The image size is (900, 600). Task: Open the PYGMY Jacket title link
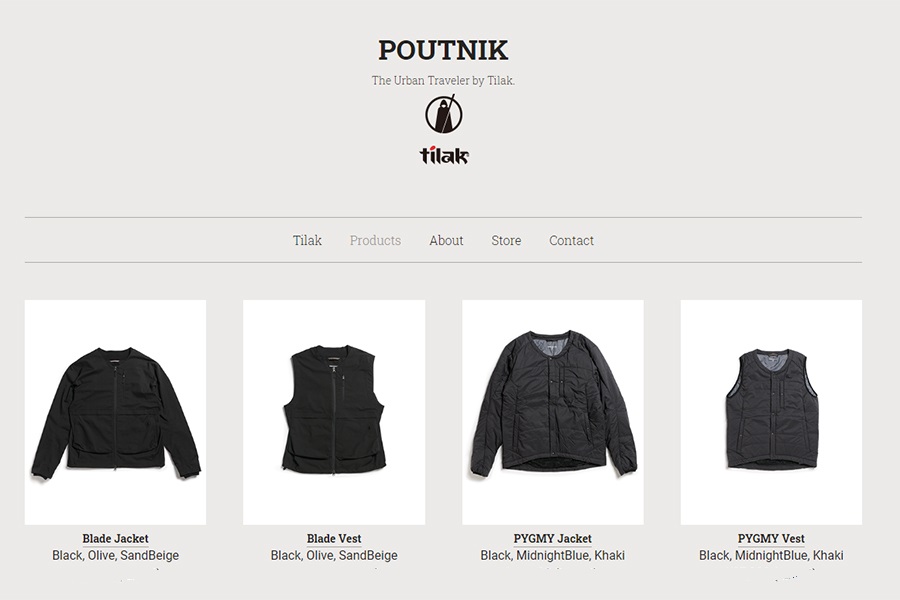(553, 539)
